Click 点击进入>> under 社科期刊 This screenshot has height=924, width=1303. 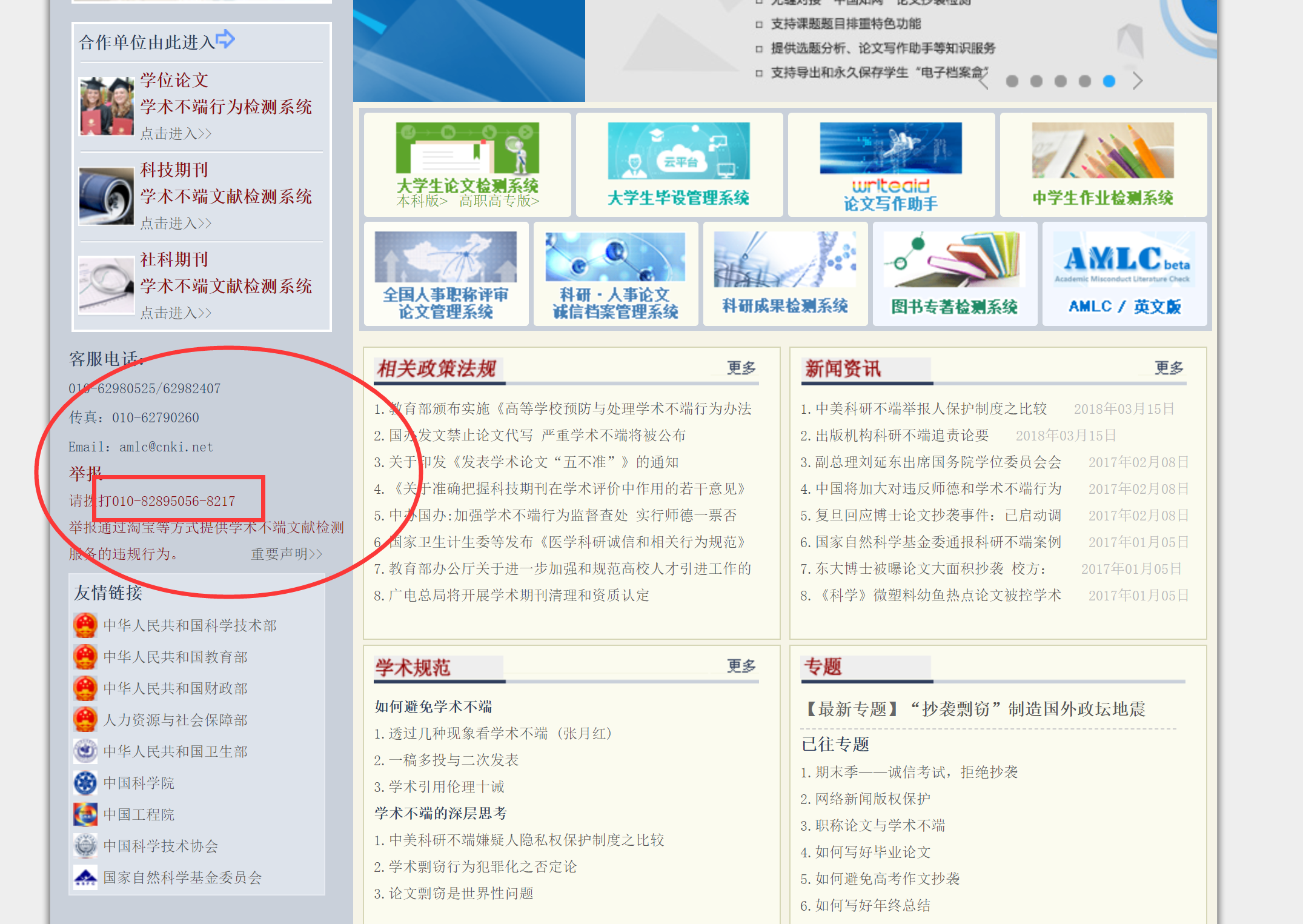tap(176, 313)
